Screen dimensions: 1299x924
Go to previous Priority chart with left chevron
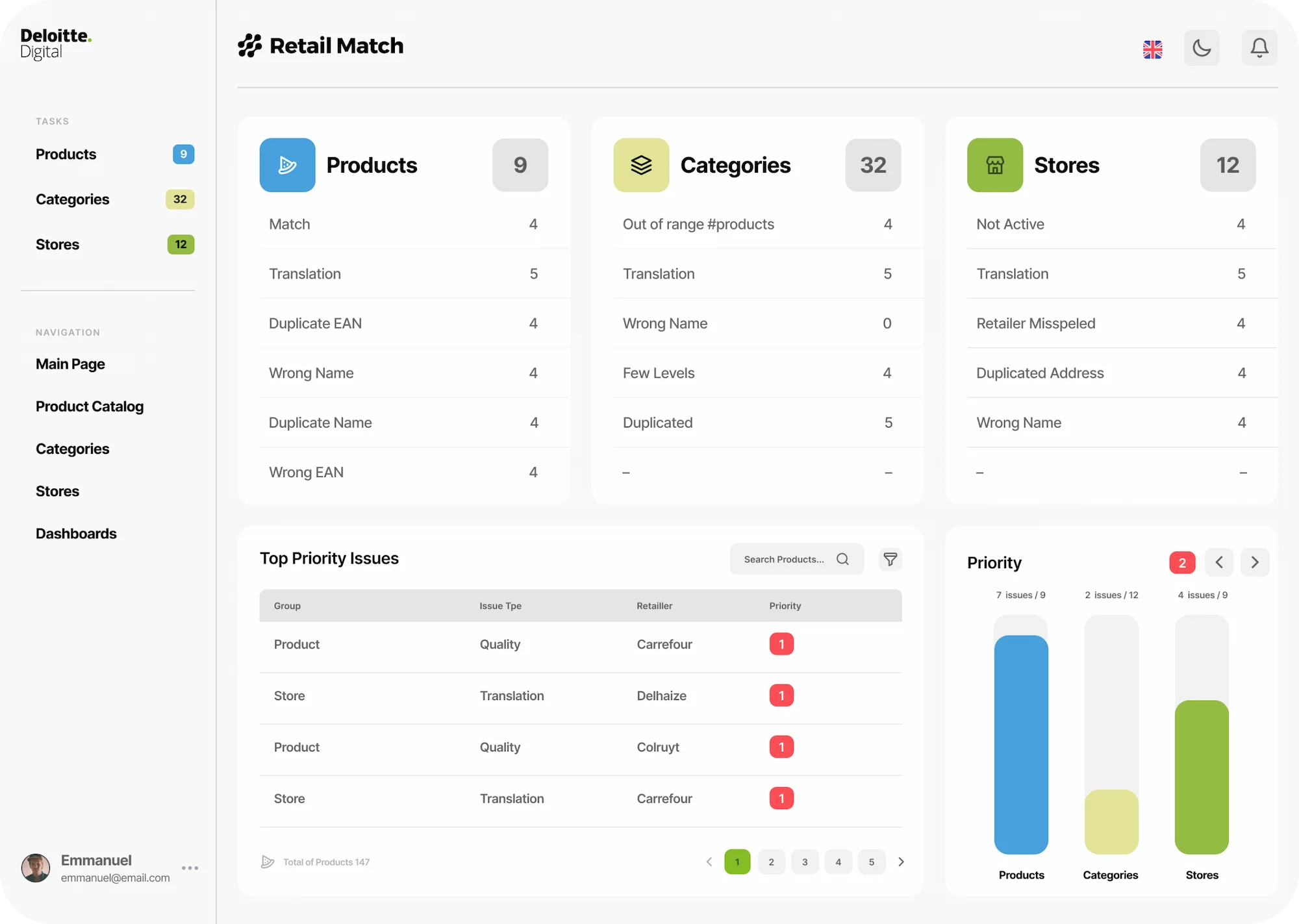1219,562
